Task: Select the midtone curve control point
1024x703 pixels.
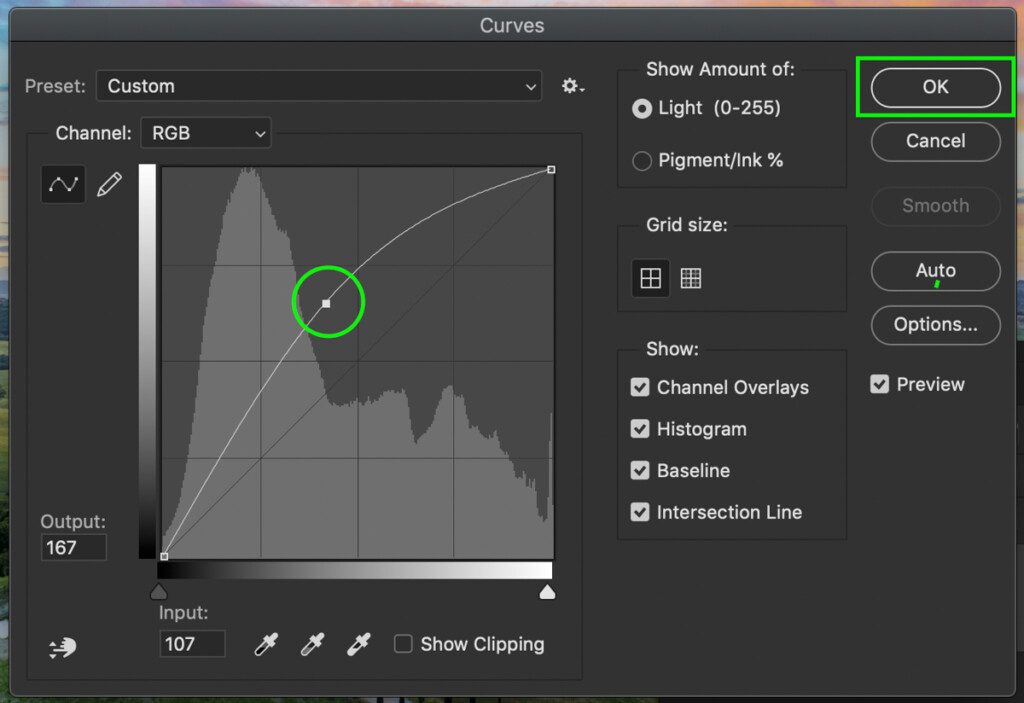Action: coord(327,304)
